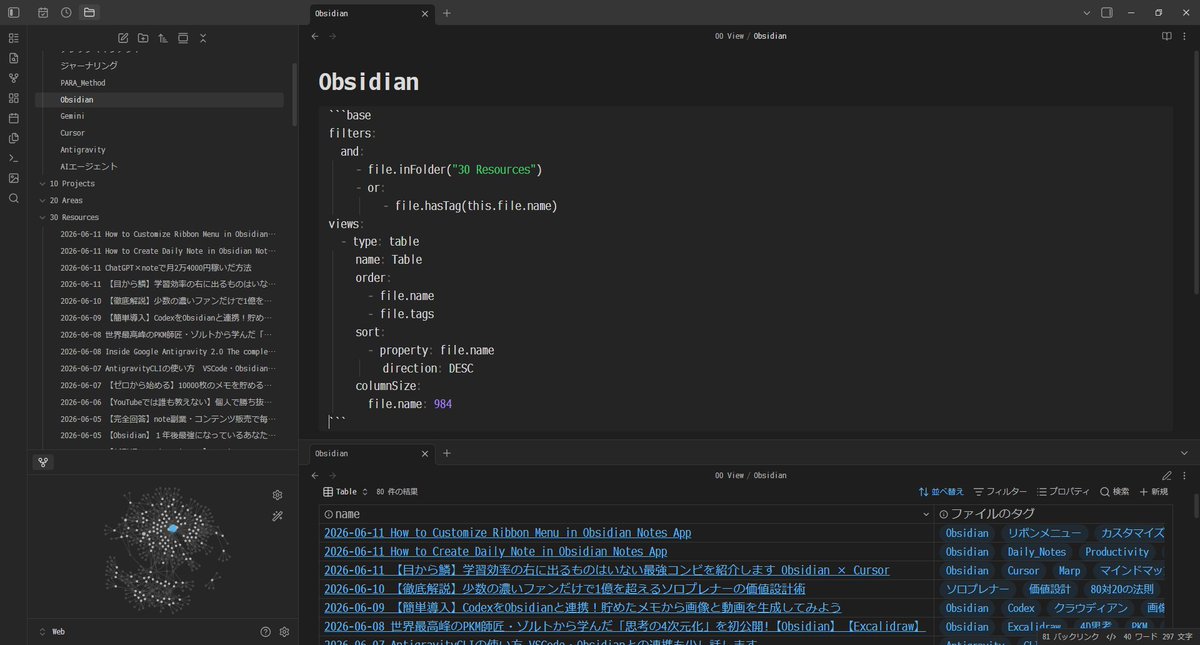1200x645 pixels.
Task: Click the search magnifier in the ribbon
Action: (x=13, y=198)
